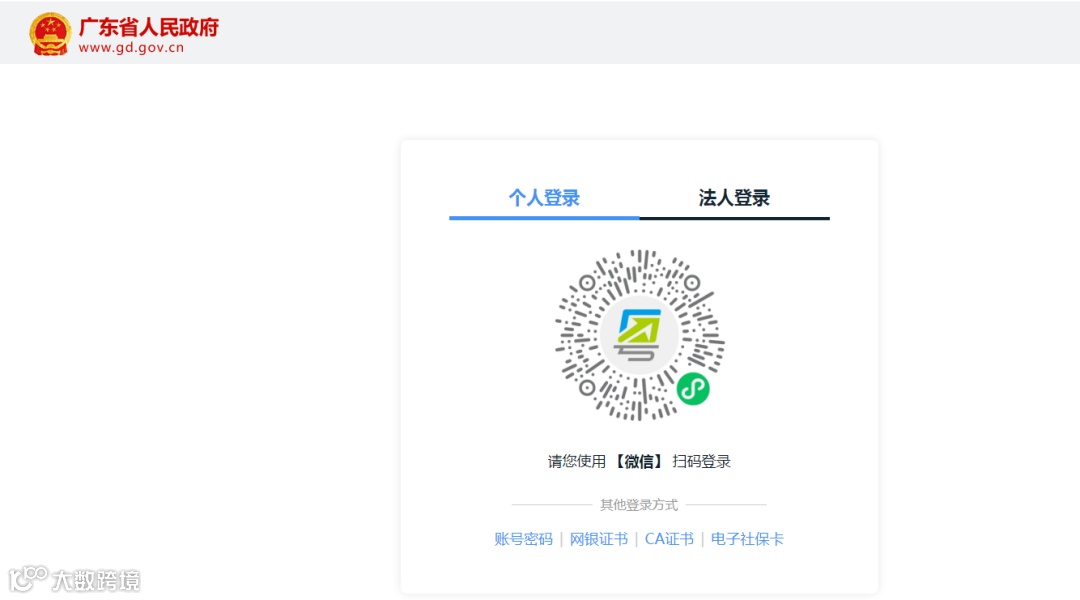
Task: Switch to the 个人登录 tab
Action: click(544, 198)
